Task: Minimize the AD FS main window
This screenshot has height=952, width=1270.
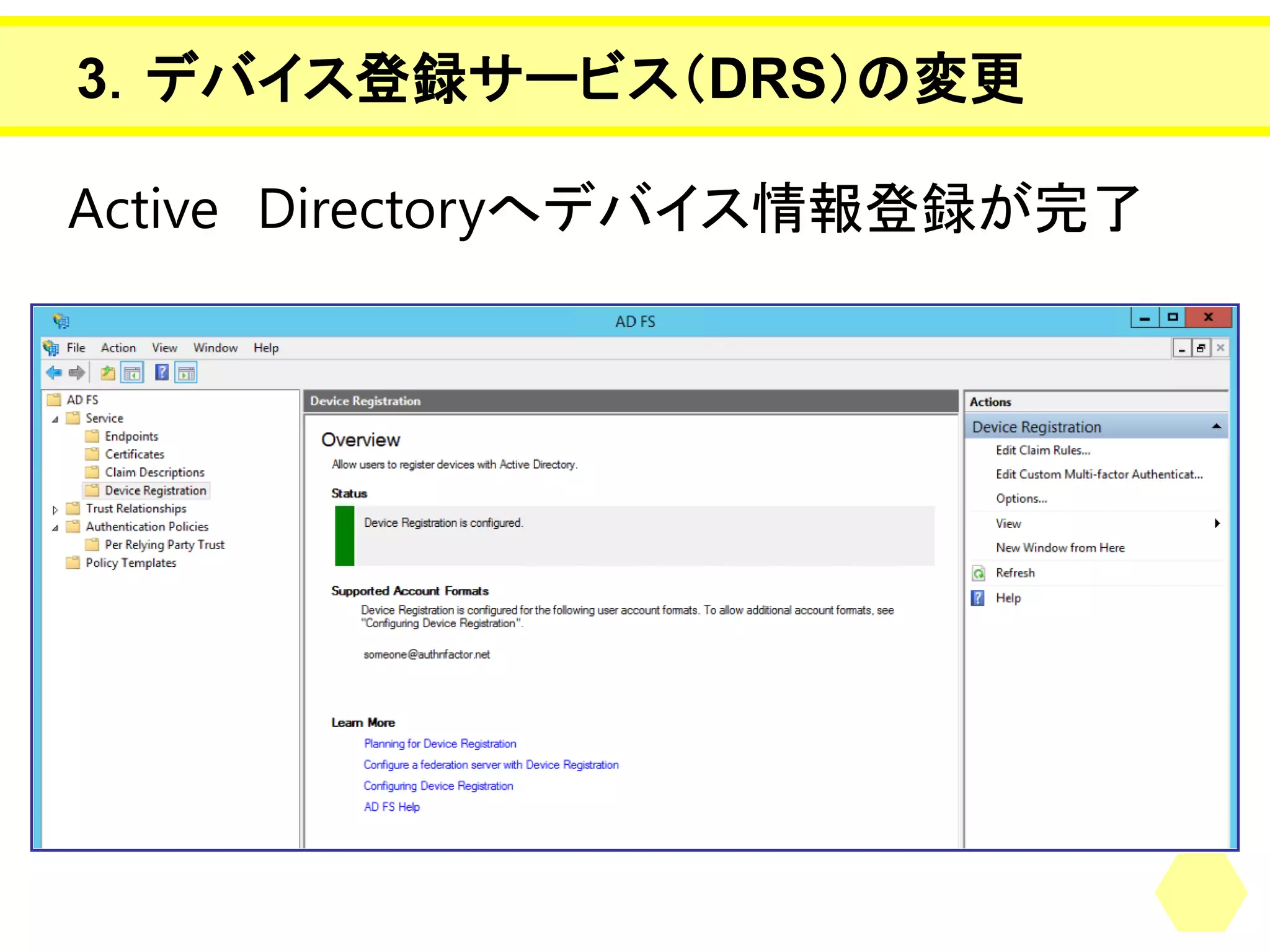Action: (x=1145, y=317)
